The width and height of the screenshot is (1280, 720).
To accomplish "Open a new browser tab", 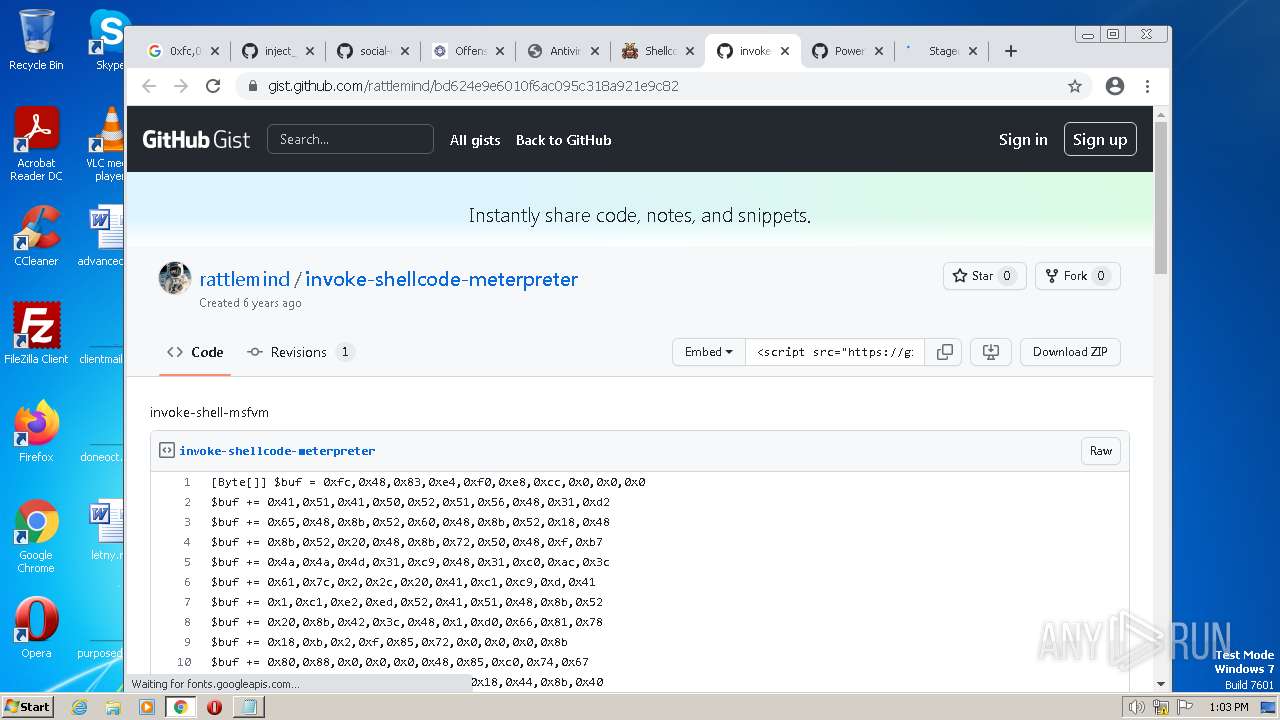I will [1011, 51].
